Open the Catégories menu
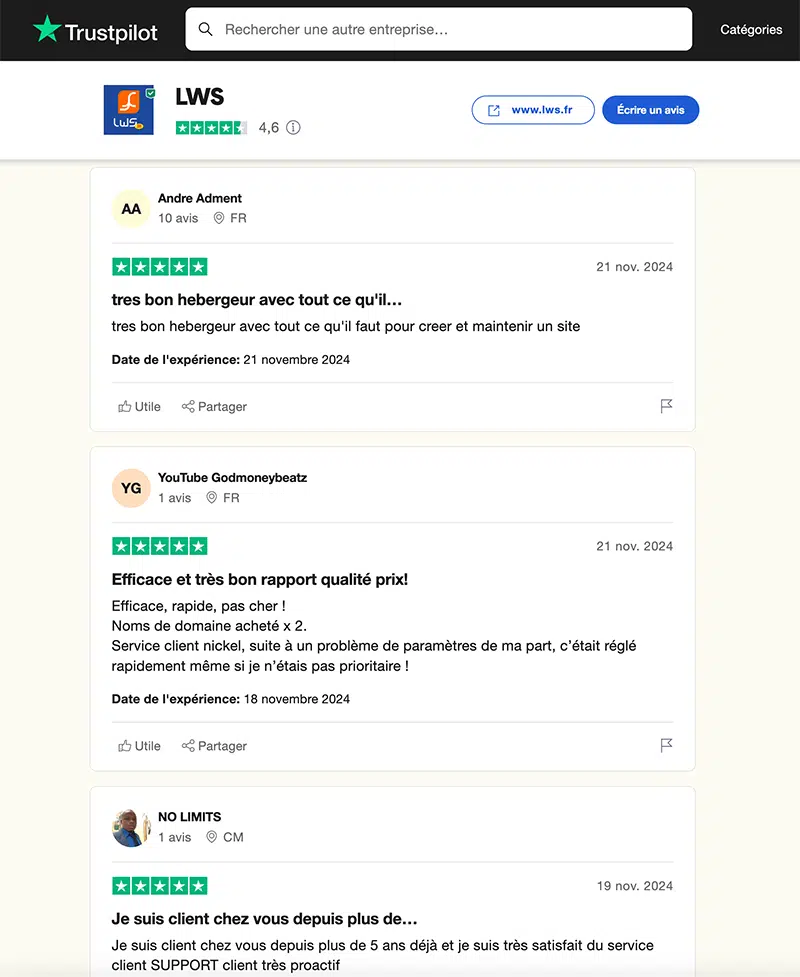Image resolution: width=800 pixels, height=977 pixels. [751, 30]
